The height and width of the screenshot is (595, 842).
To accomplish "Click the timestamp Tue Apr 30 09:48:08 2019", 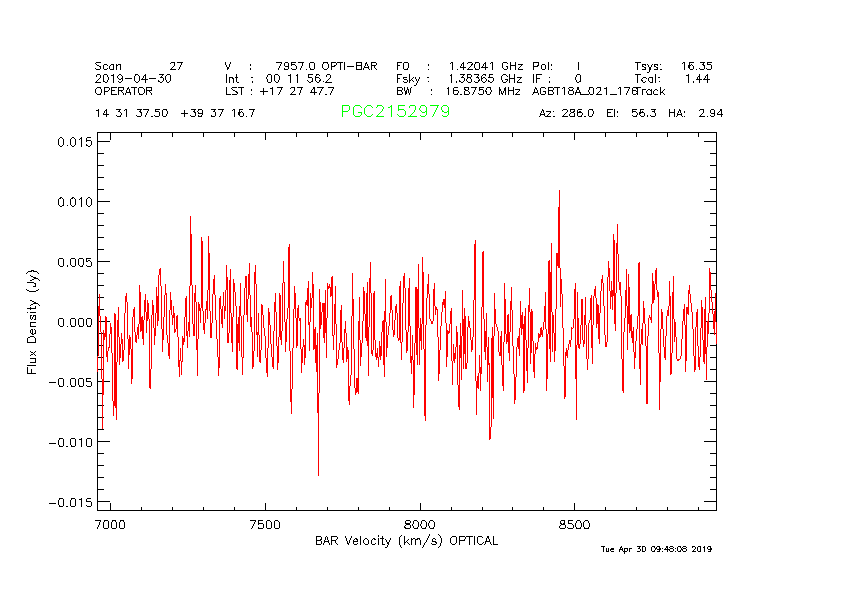I will pos(655,549).
